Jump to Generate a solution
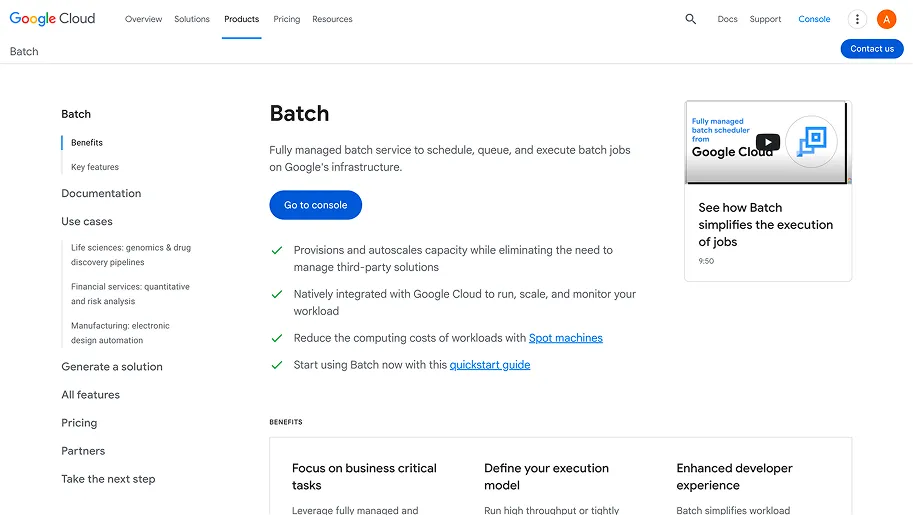Viewport: 913px width, 515px height. coord(112,366)
